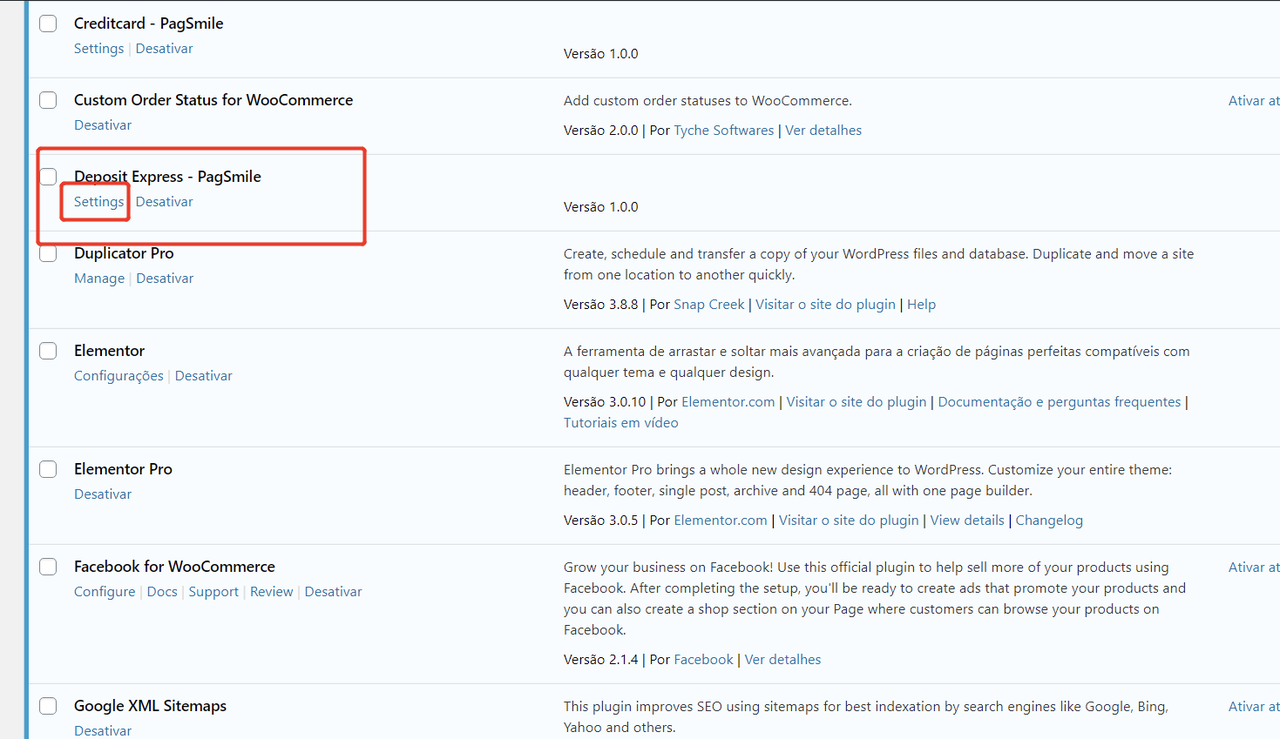Open Settings for Deposit Express - PagSmile
The image size is (1280, 739).
pos(99,202)
